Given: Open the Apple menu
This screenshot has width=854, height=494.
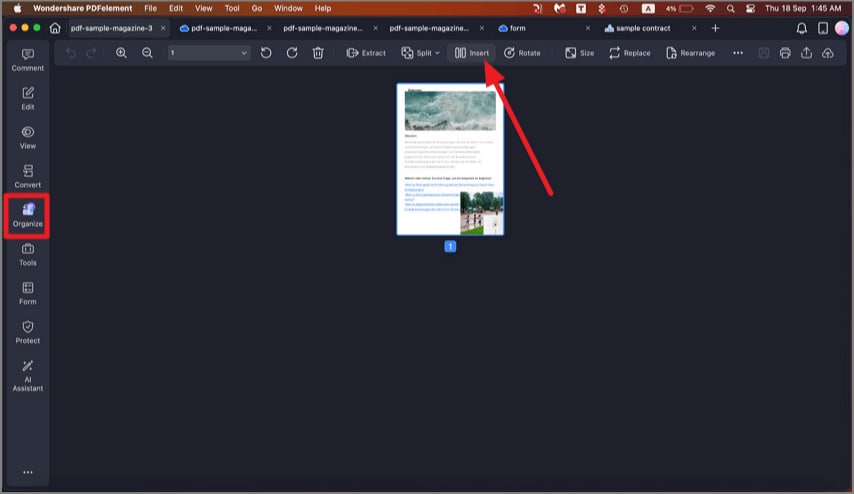Looking at the screenshot, I should (17, 8).
